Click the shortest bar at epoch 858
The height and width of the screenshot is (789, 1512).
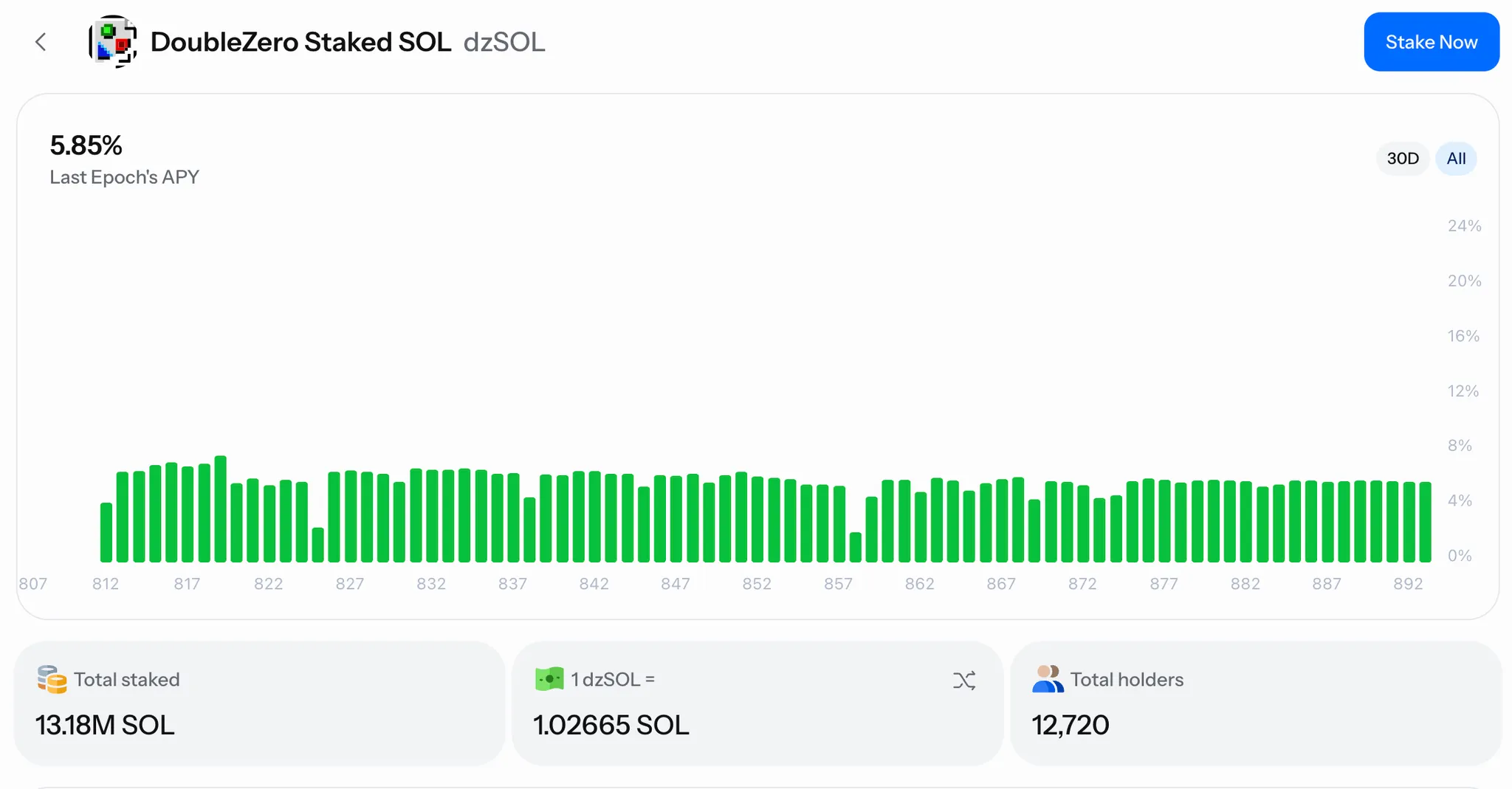point(856,547)
